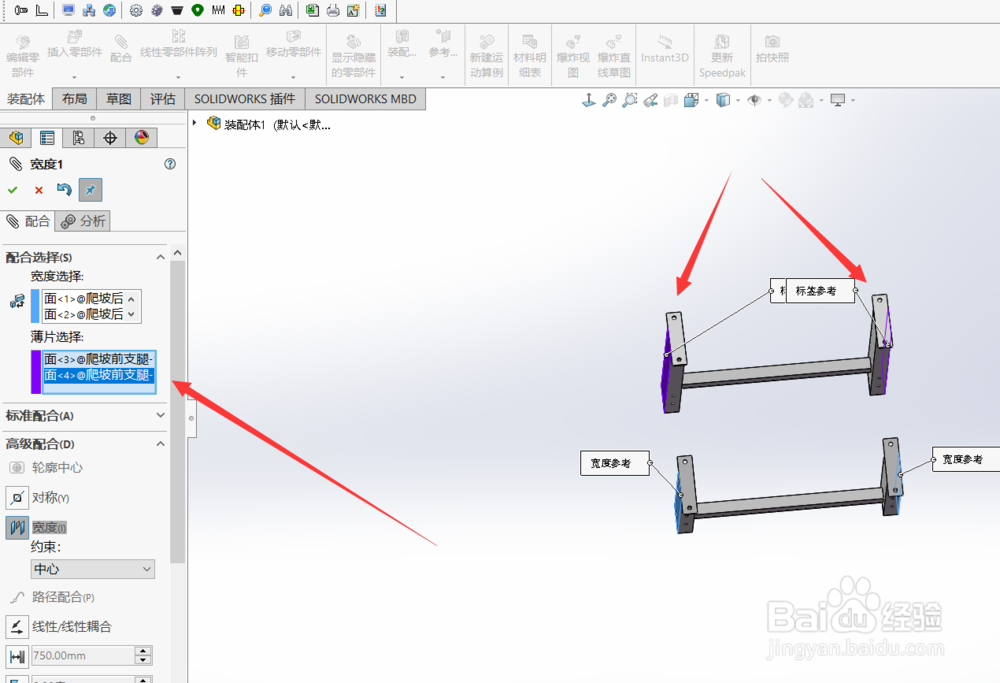Open the ConfigurationManager tab
The height and width of the screenshot is (683, 1000).
78,138
